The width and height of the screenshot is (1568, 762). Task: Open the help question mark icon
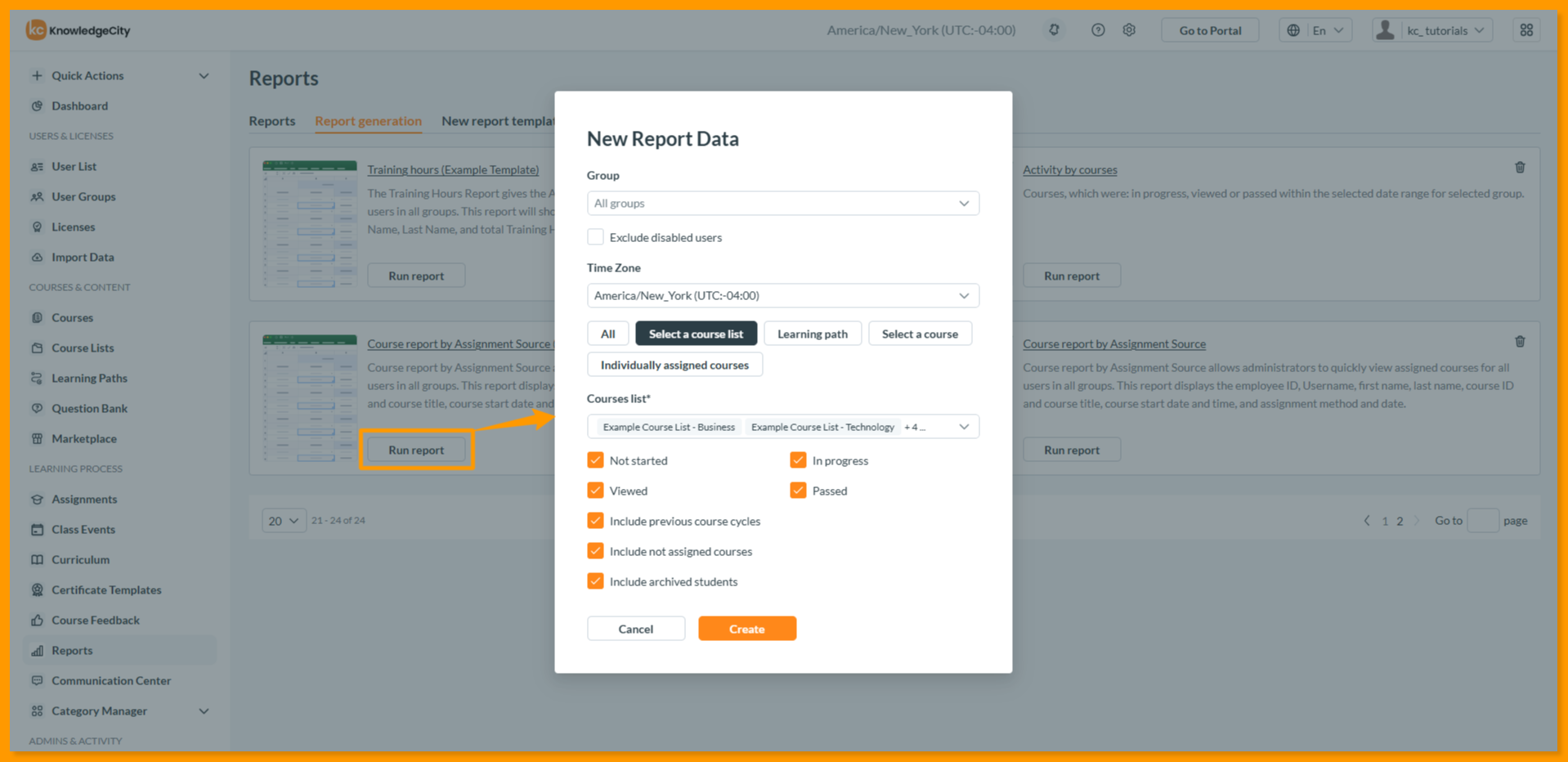(1098, 30)
